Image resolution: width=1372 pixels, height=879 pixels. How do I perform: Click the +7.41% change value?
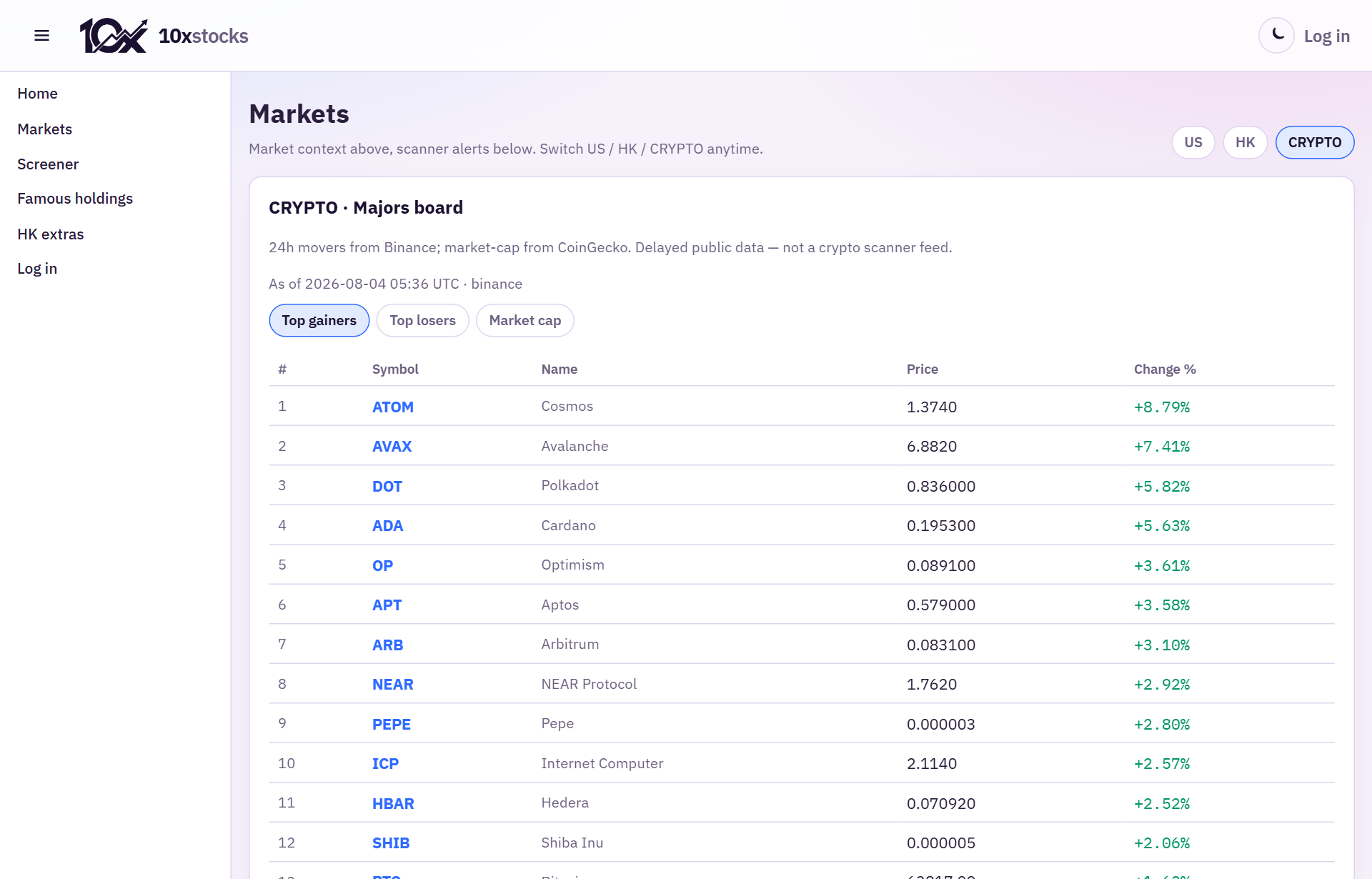pyautogui.click(x=1162, y=447)
